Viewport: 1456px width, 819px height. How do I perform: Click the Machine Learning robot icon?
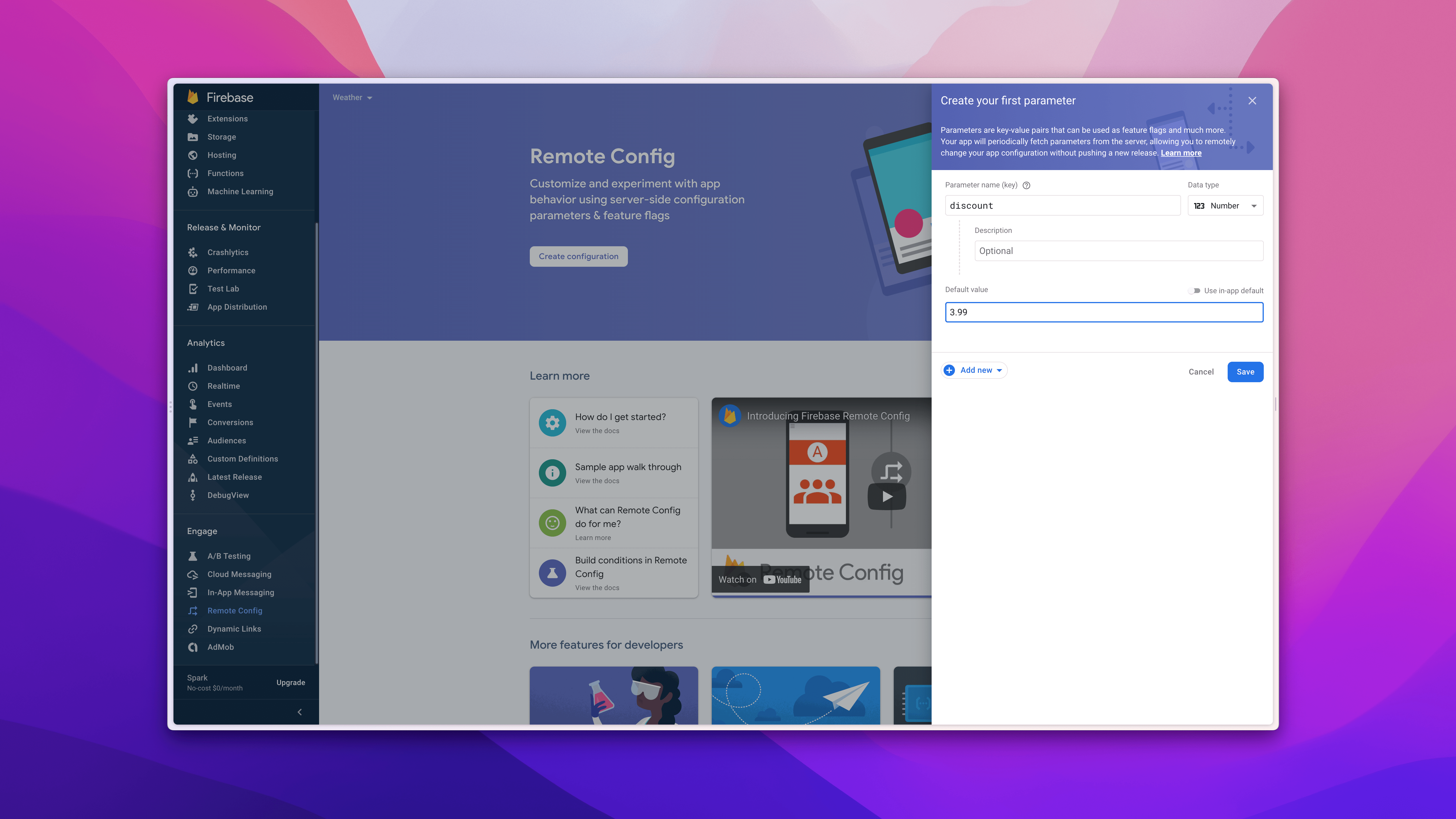pos(193,192)
